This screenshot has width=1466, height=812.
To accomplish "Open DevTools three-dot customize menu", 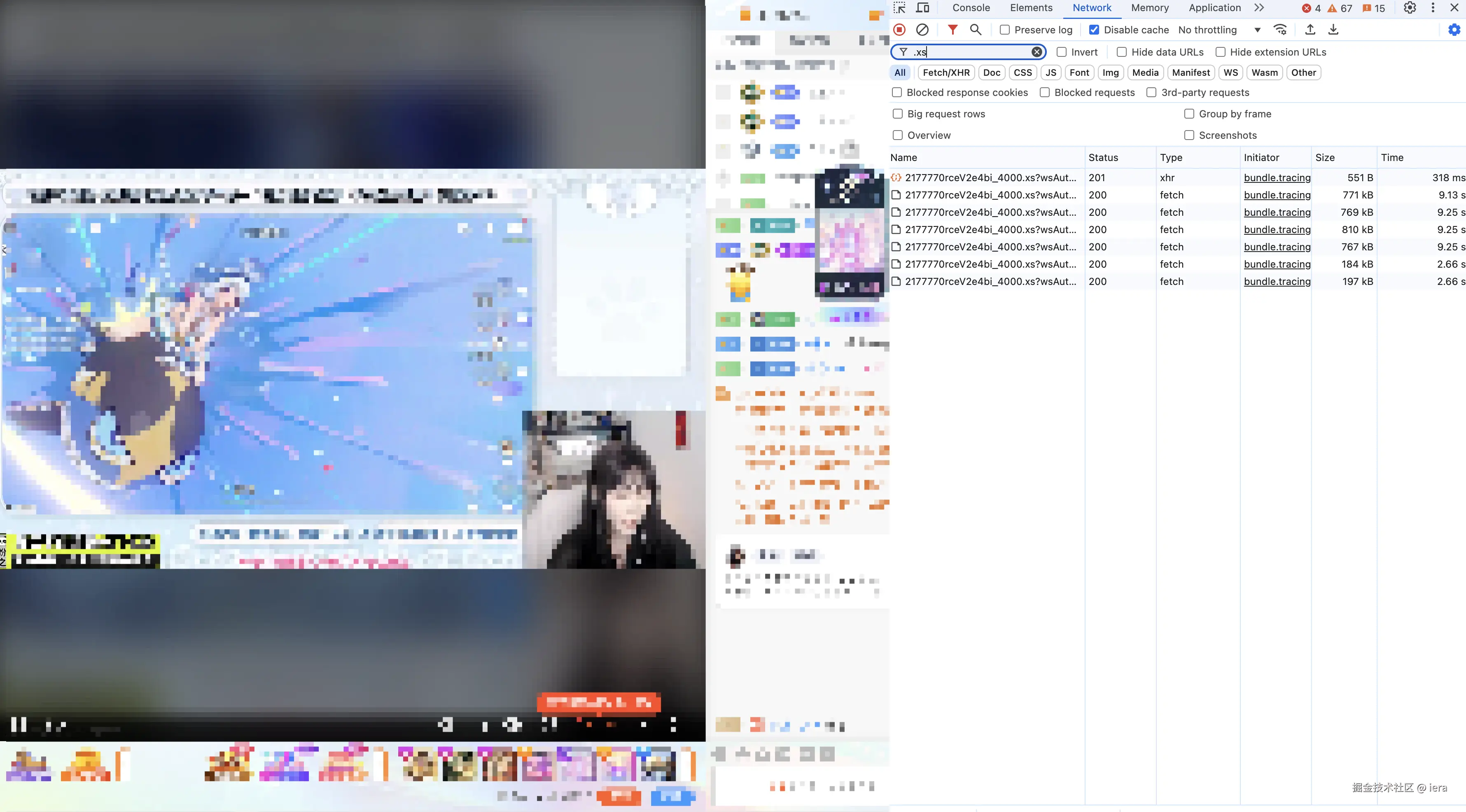I will click(1433, 8).
